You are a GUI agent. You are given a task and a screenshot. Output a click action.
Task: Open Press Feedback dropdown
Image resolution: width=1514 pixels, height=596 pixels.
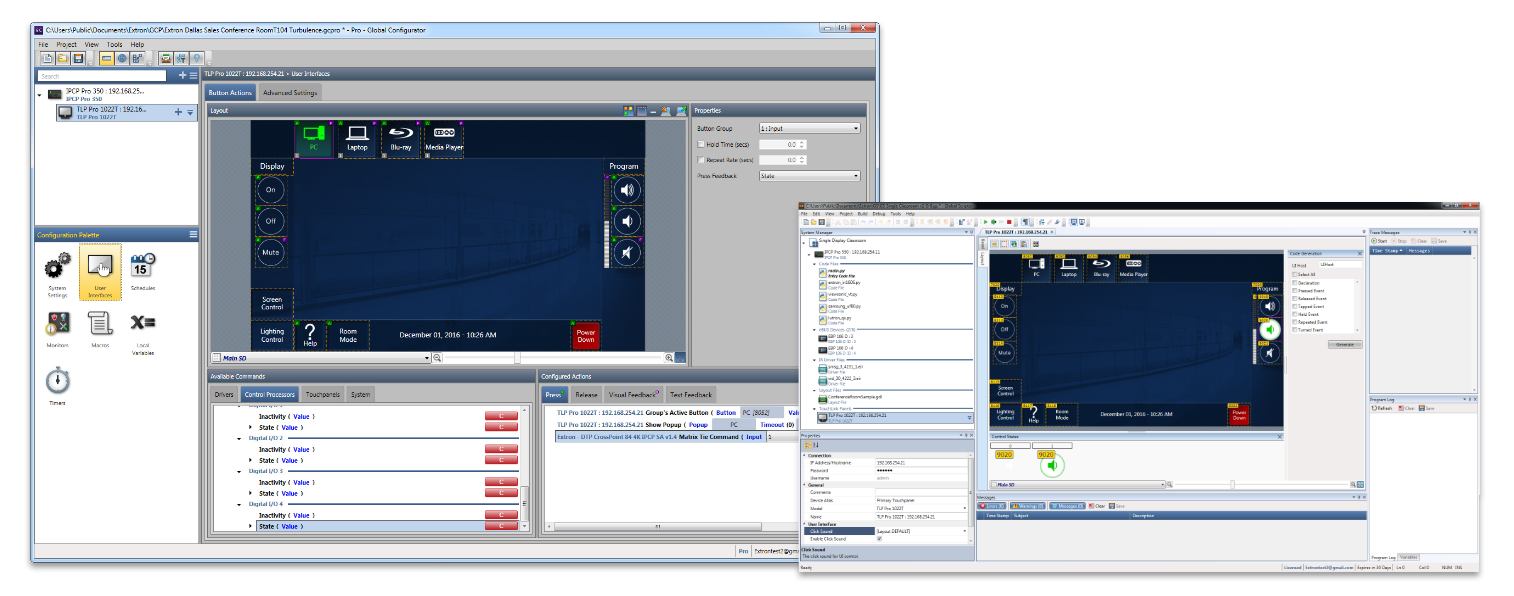pos(809,176)
